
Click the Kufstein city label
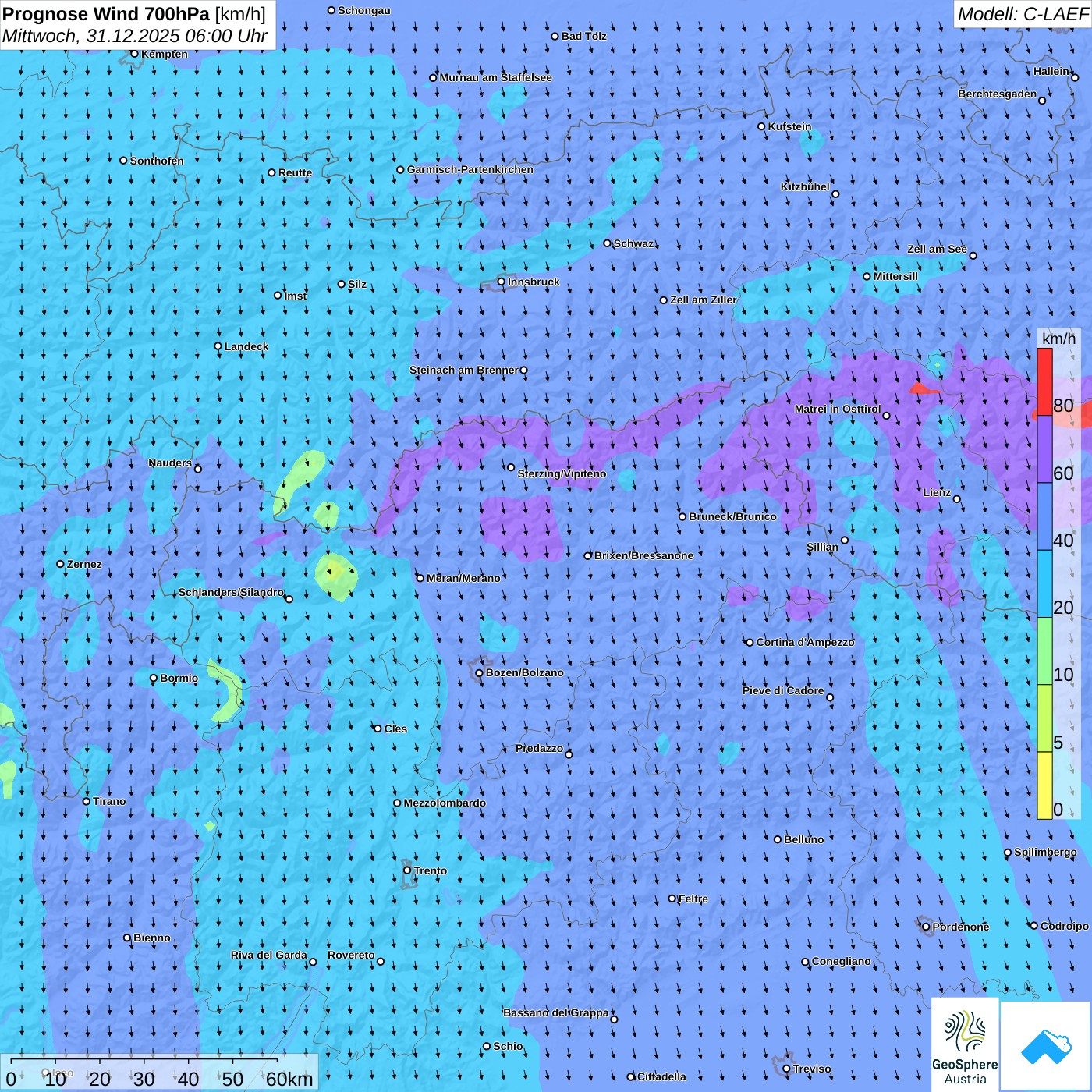[789, 126]
